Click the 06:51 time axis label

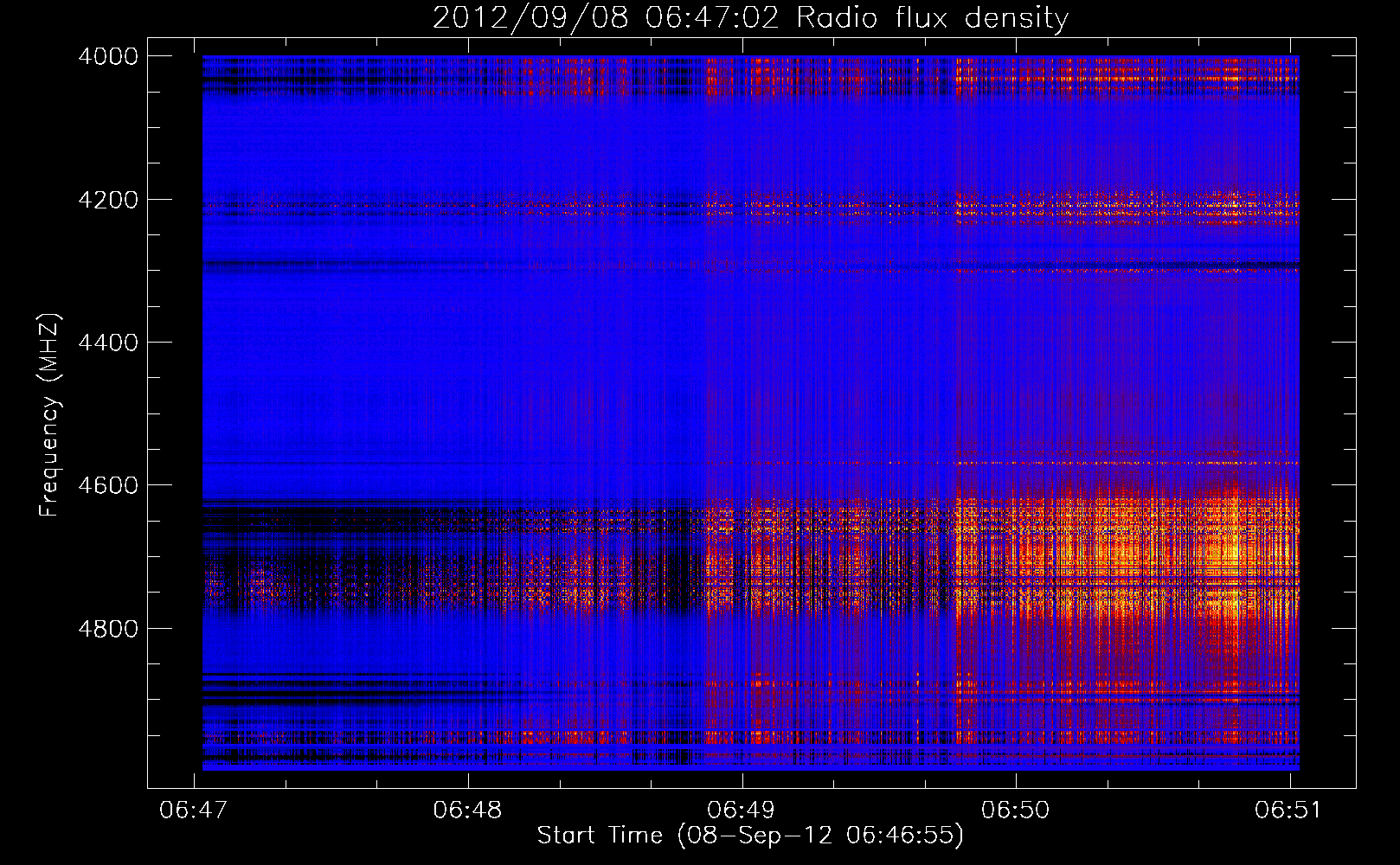(x=1289, y=810)
